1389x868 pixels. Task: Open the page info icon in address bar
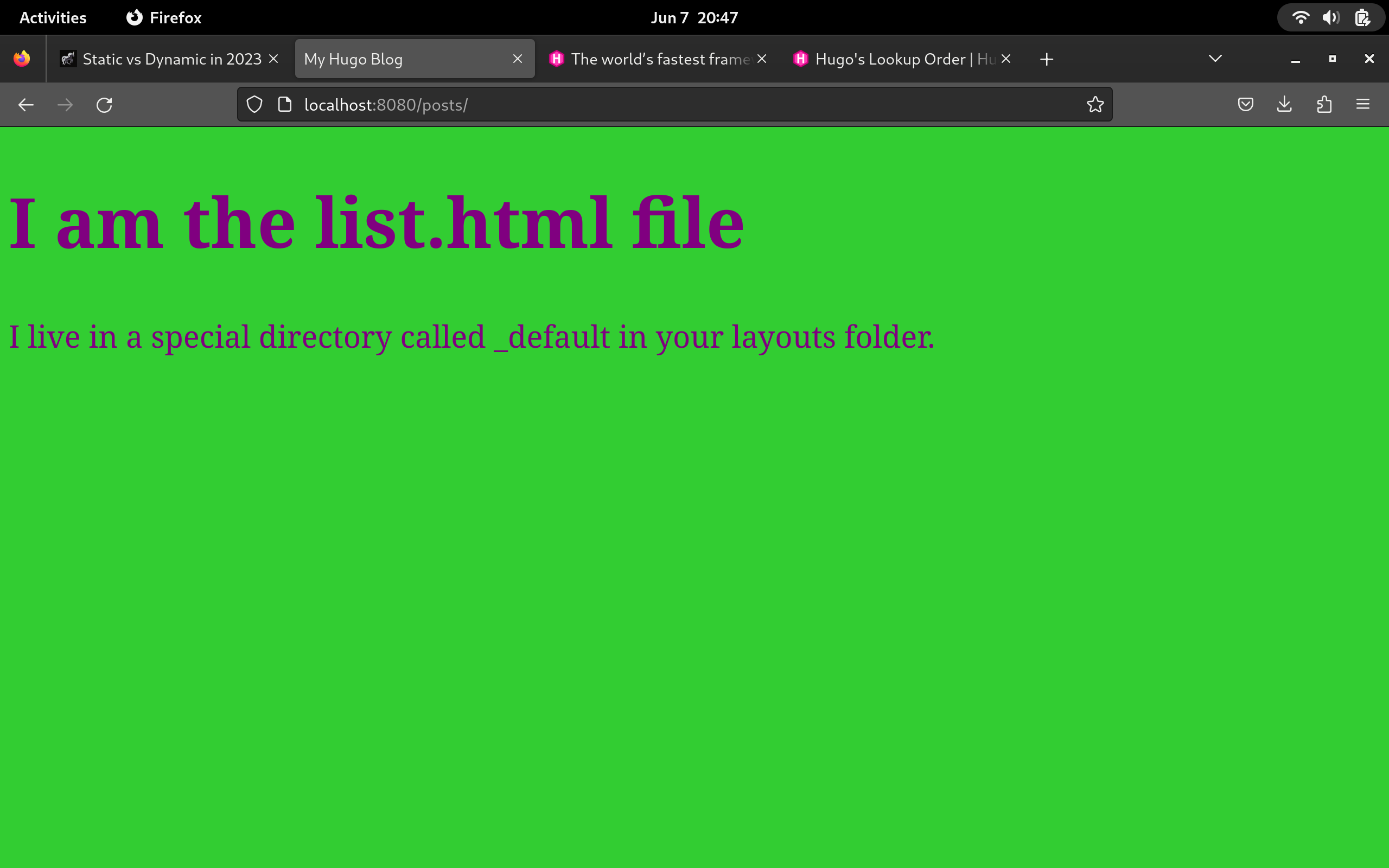click(284, 104)
